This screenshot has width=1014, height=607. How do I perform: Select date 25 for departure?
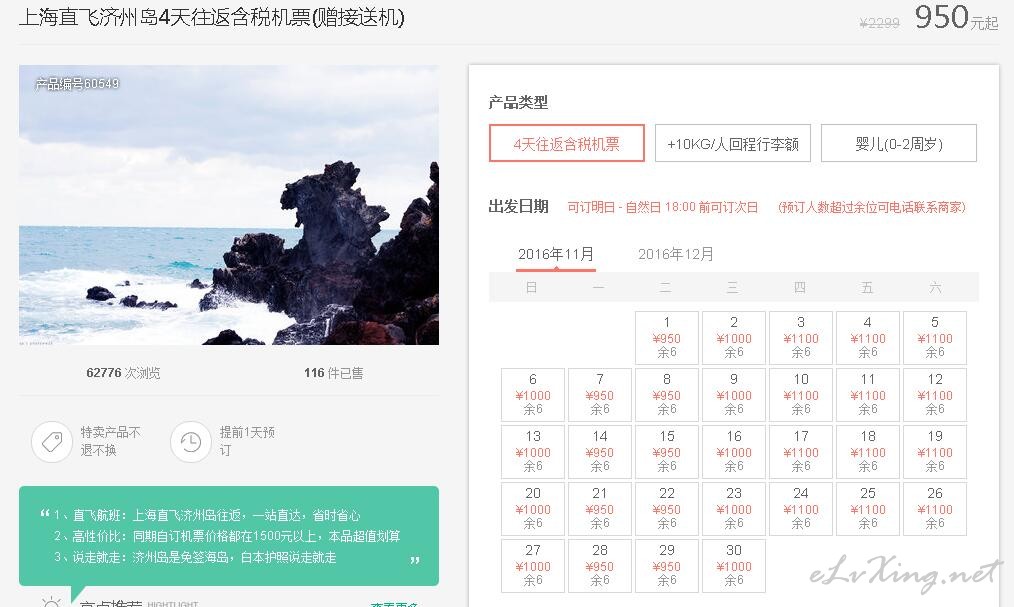868,508
